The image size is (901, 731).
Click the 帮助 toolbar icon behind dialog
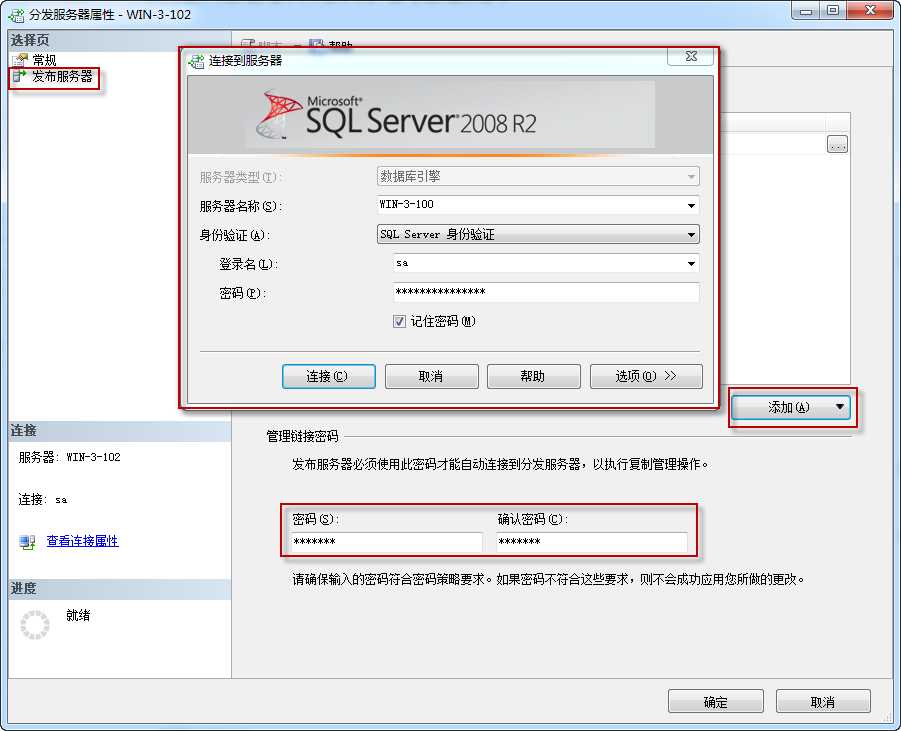316,44
